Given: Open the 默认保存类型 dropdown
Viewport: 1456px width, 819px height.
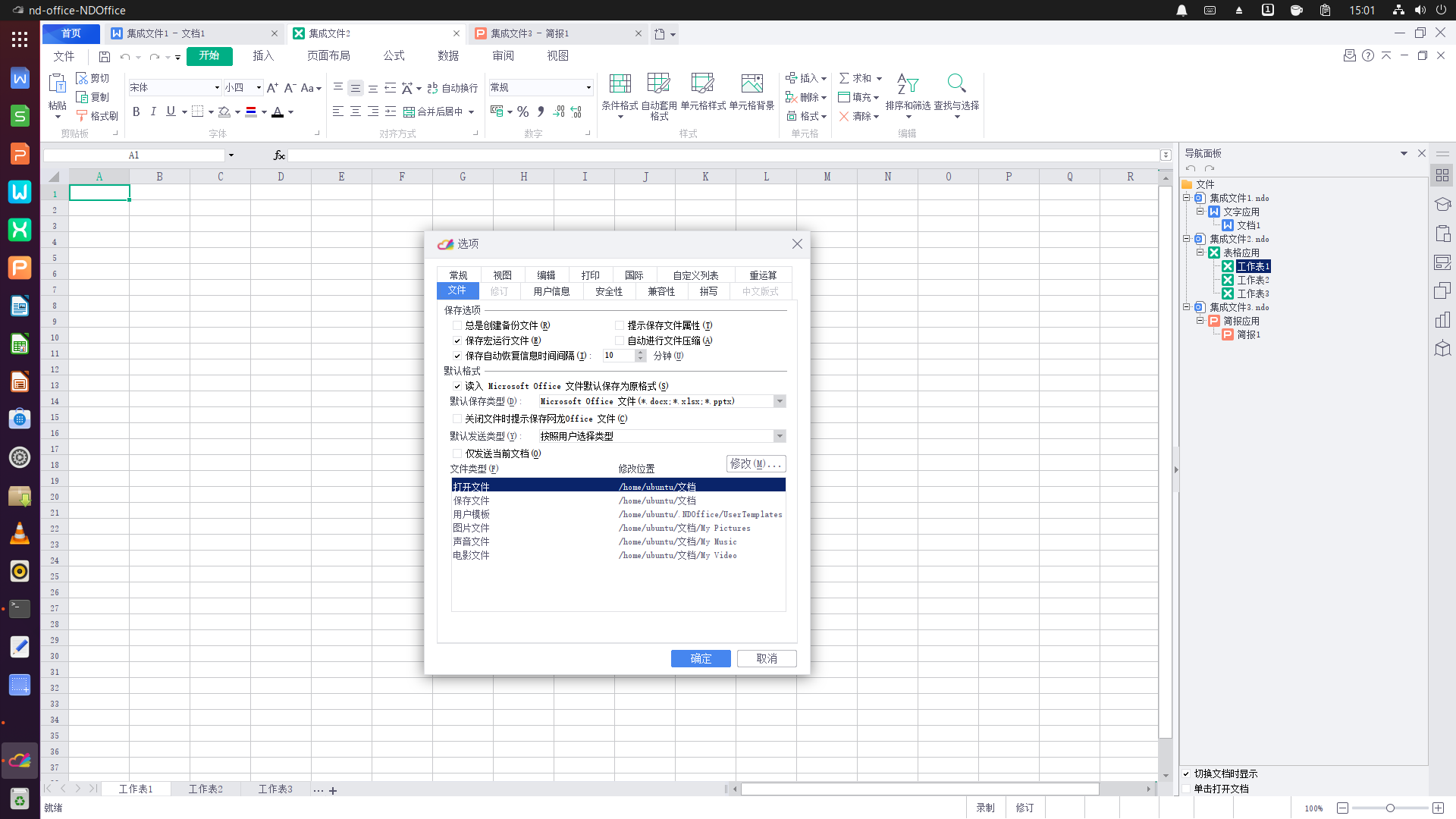Looking at the screenshot, I should 780,401.
